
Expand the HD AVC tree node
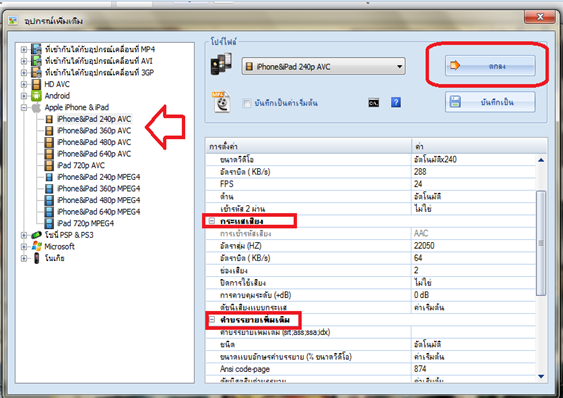click(x=24, y=84)
